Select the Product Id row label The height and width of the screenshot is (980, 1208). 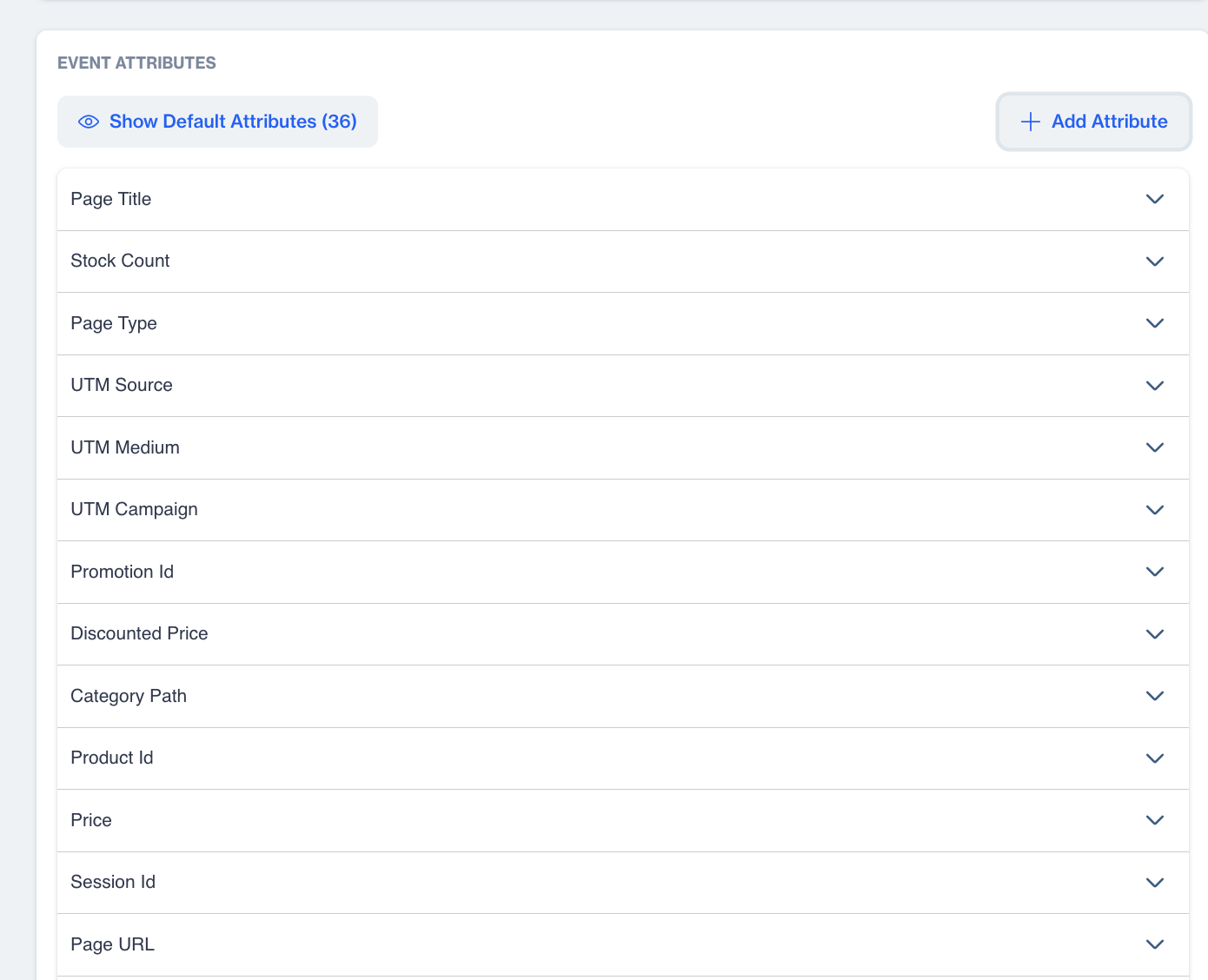click(112, 758)
